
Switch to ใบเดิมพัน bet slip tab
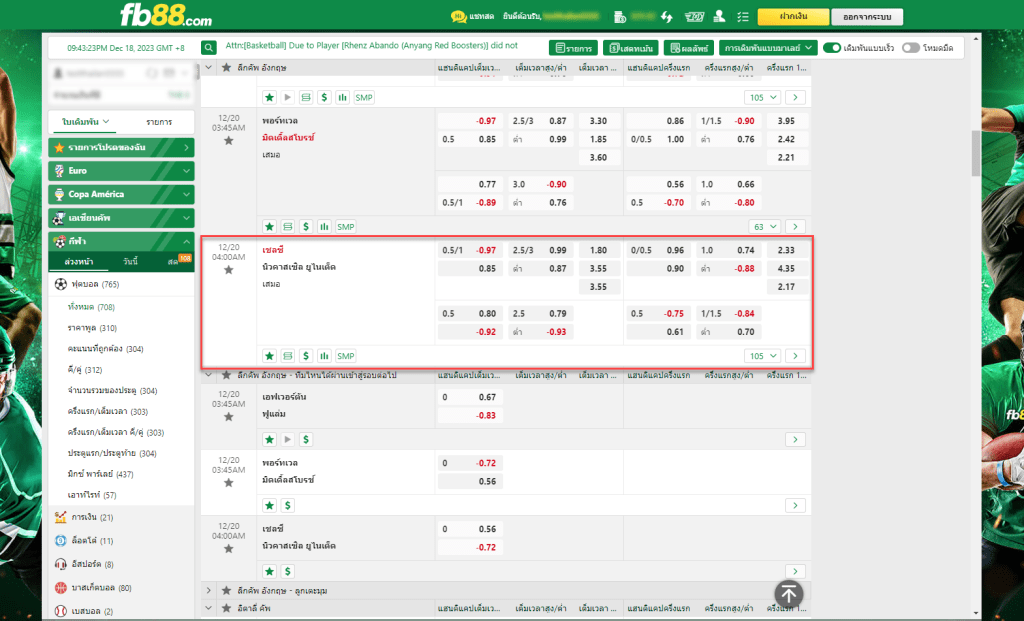pos(86,122)
